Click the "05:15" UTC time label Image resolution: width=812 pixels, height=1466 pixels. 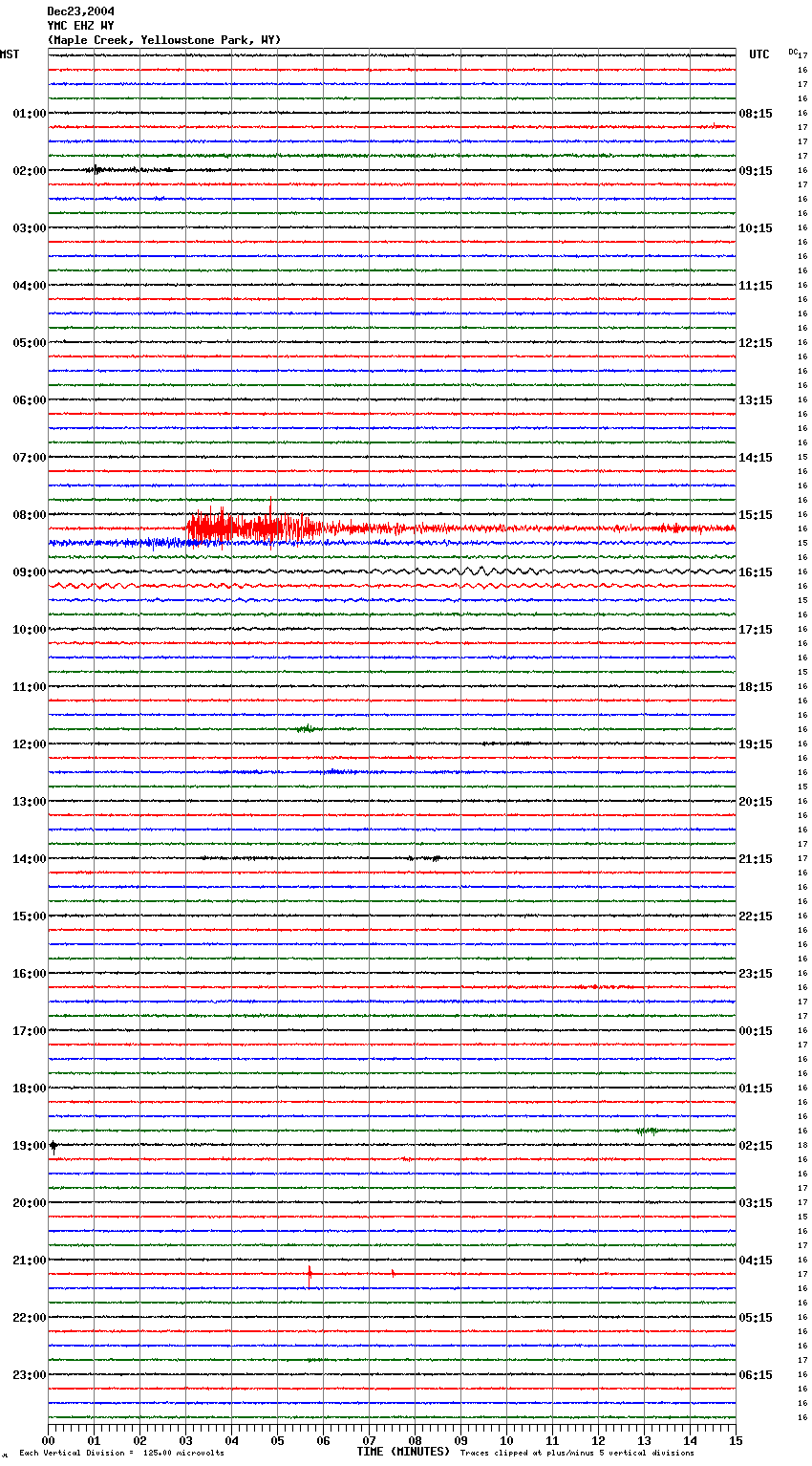tap(756, 1318)
